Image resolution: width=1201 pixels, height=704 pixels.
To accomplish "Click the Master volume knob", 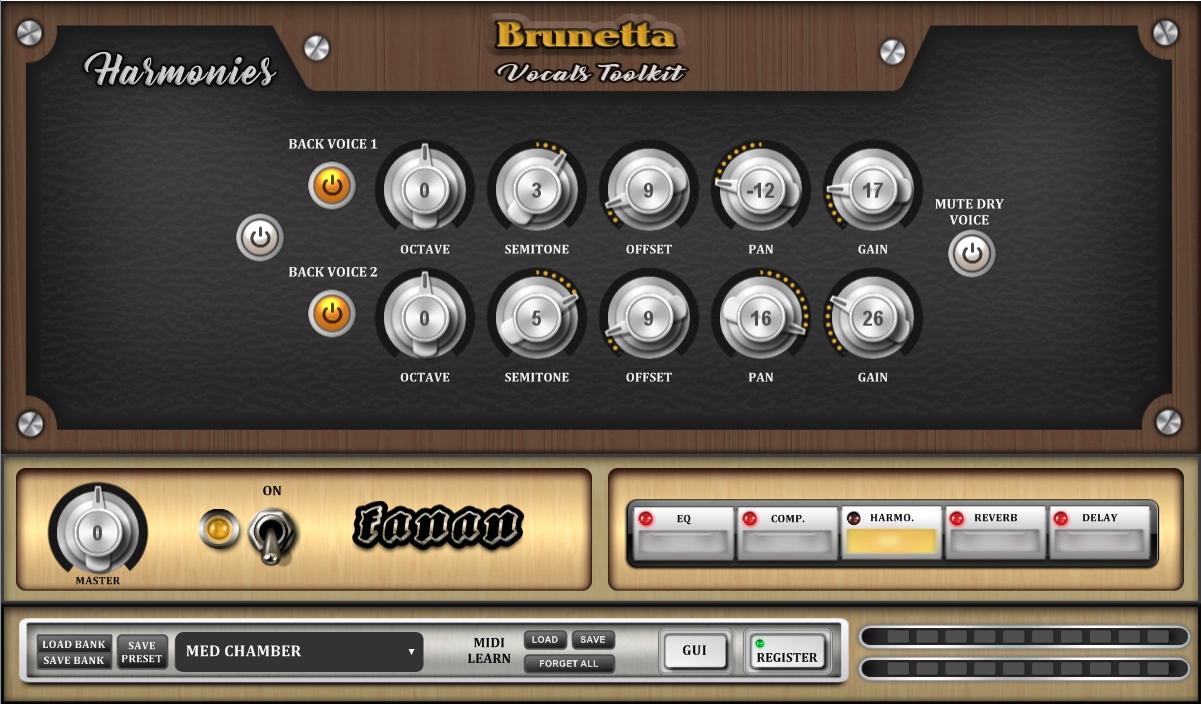I will click(x=97, y=532).
